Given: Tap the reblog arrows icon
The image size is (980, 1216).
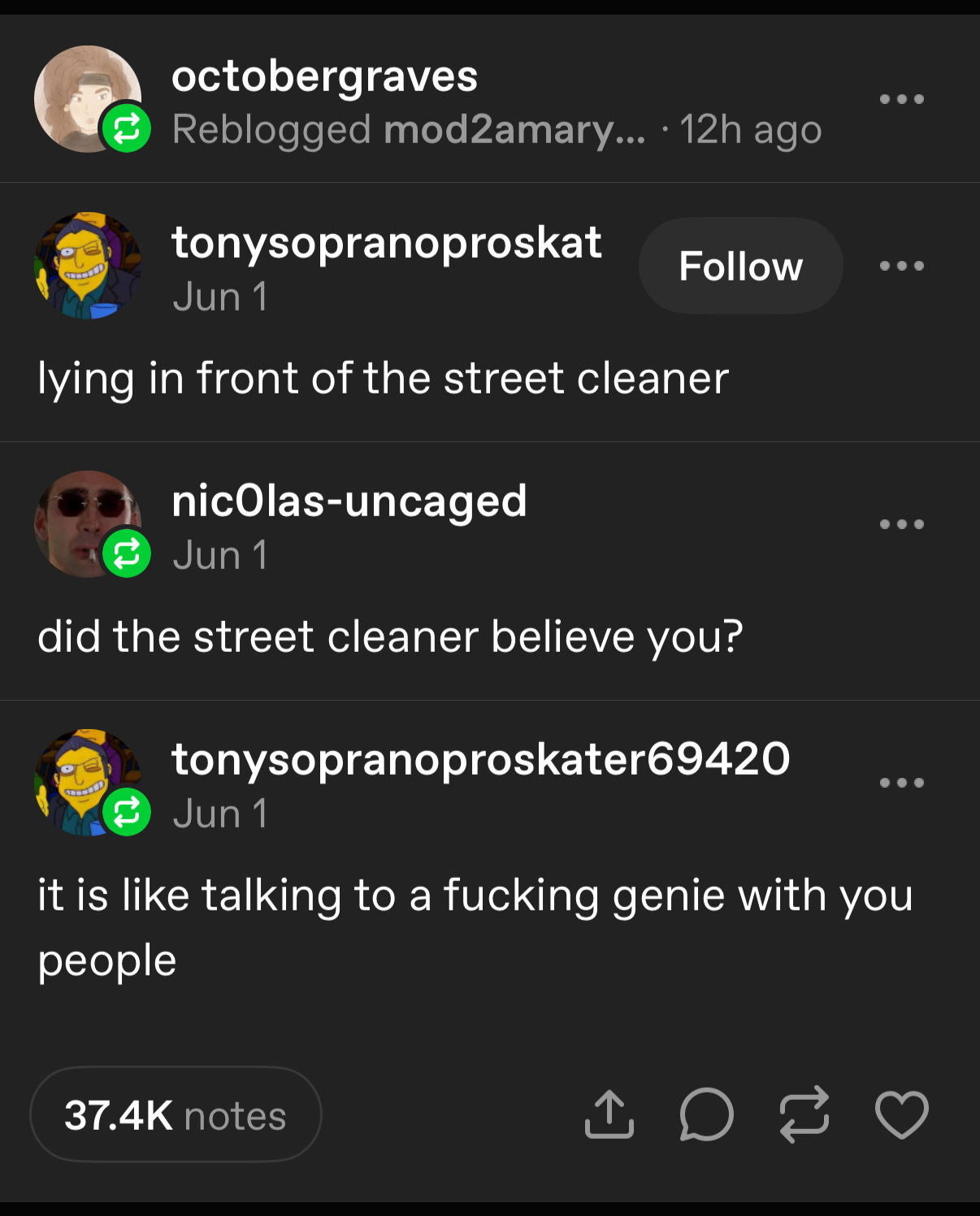Looking at the screenshot, I should coord(804,1114).
